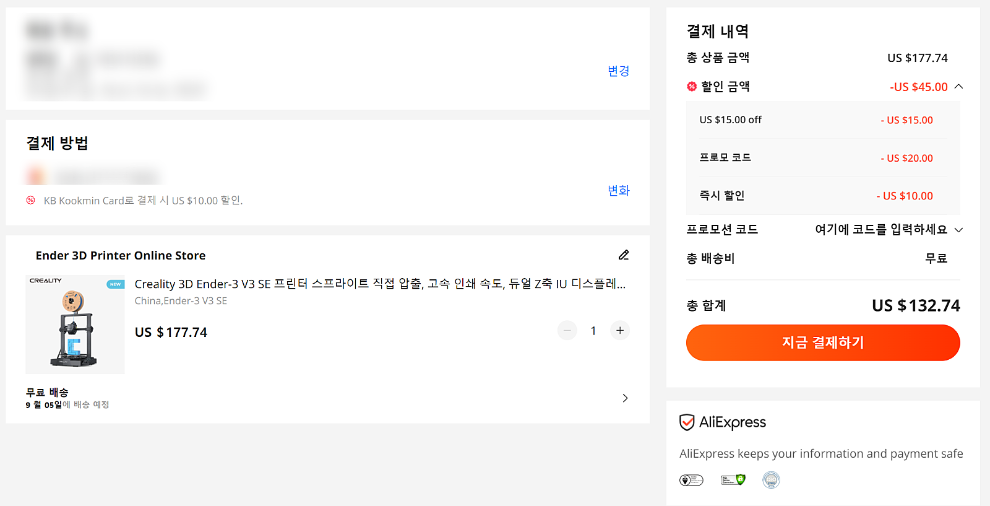990x506 pixels.
Task: Click 변화 to change payment method
Action: click(x=619, y=191)
